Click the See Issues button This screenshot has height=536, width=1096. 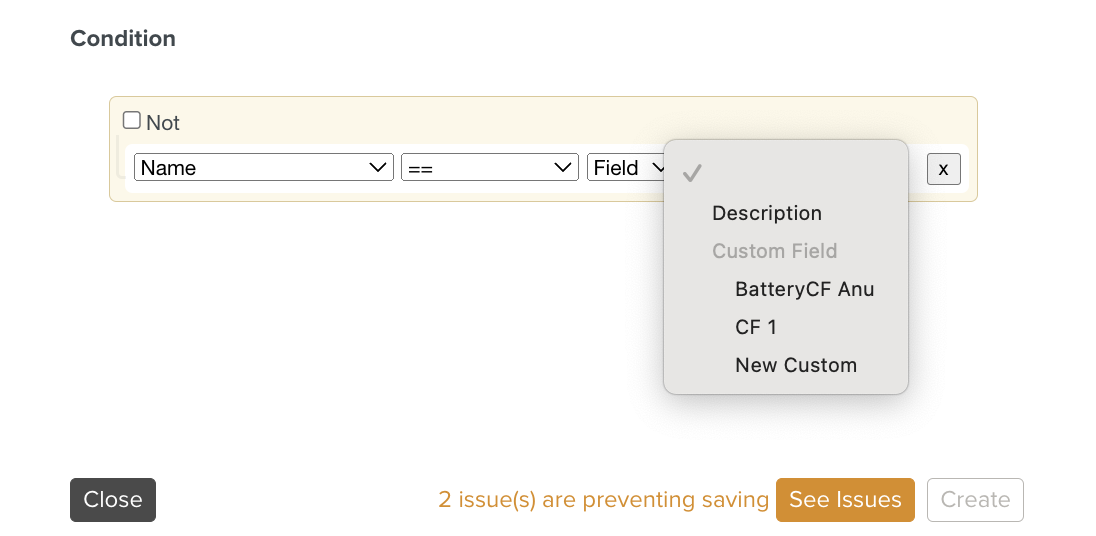[x=845, y=500]
